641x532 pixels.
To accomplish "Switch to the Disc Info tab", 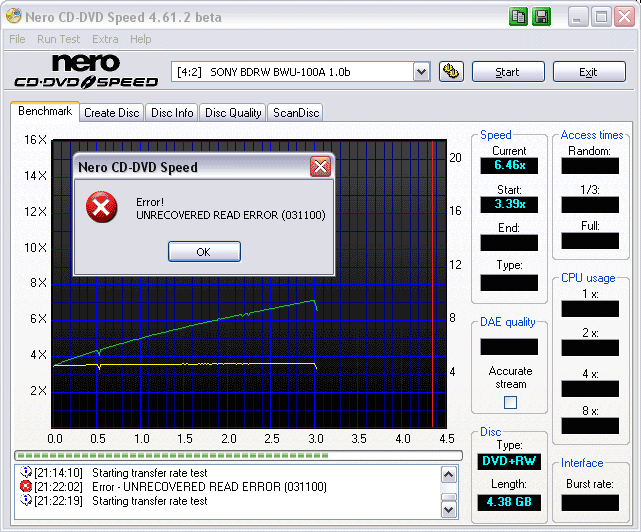I will coord(172,113).
